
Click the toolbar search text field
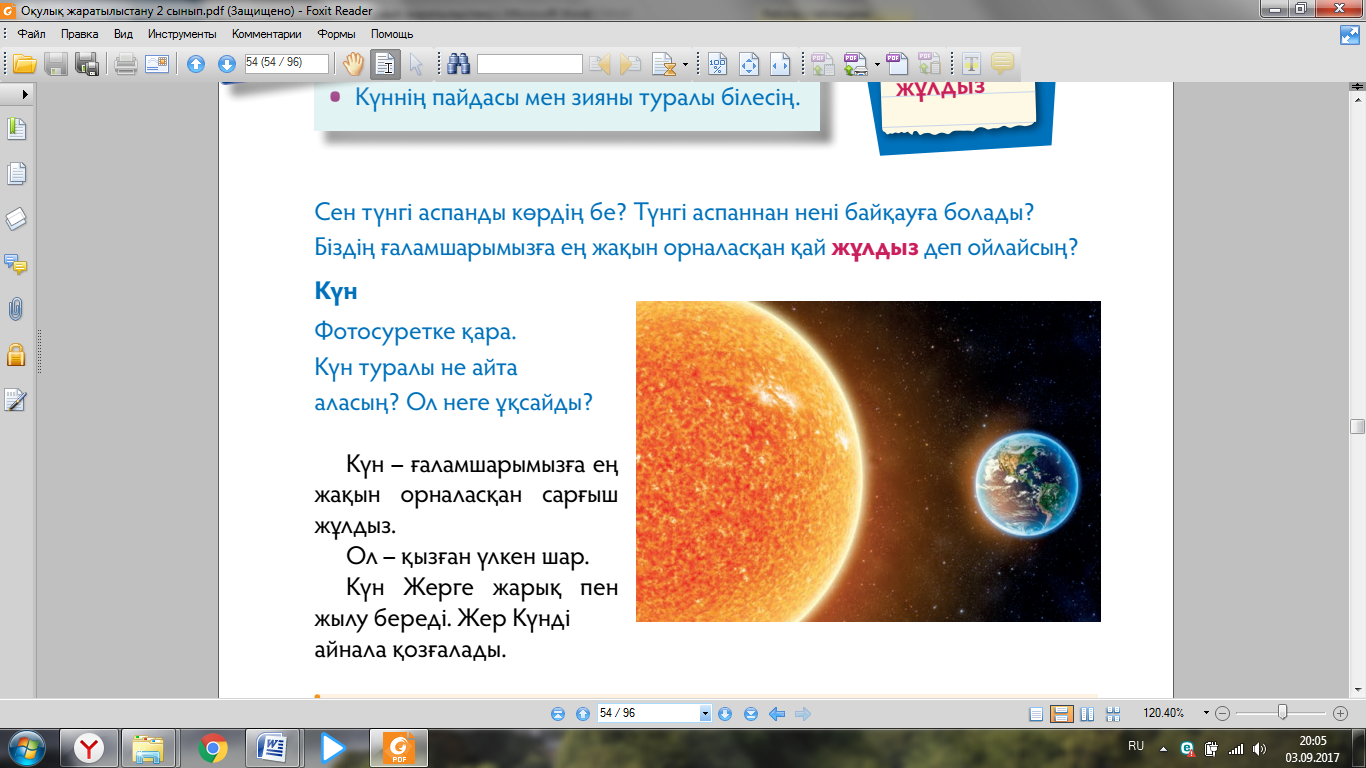click(530, 64)
